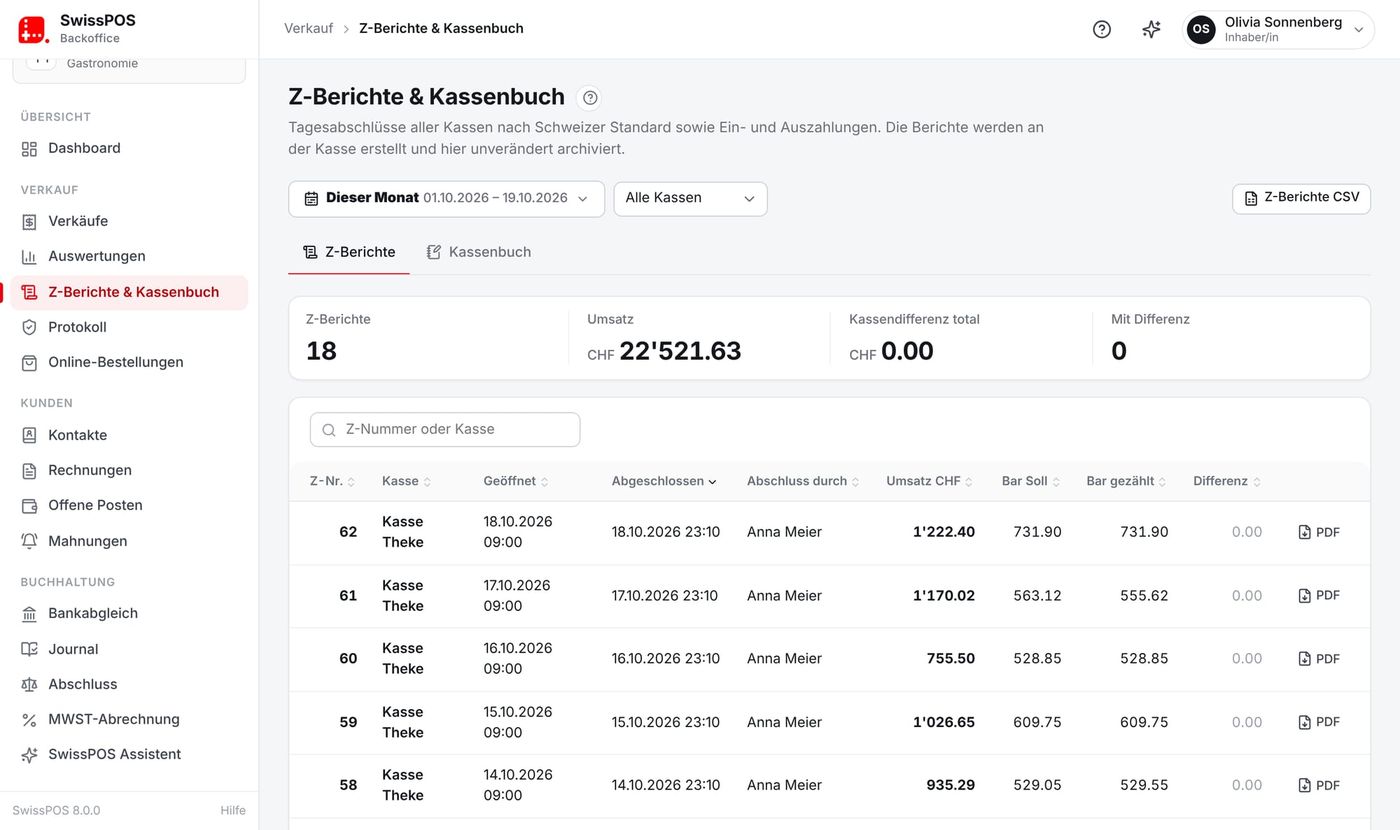Click the Verkauf breadcrumb link
This screenshot has width=1400, height=830.
click(308, 28)
